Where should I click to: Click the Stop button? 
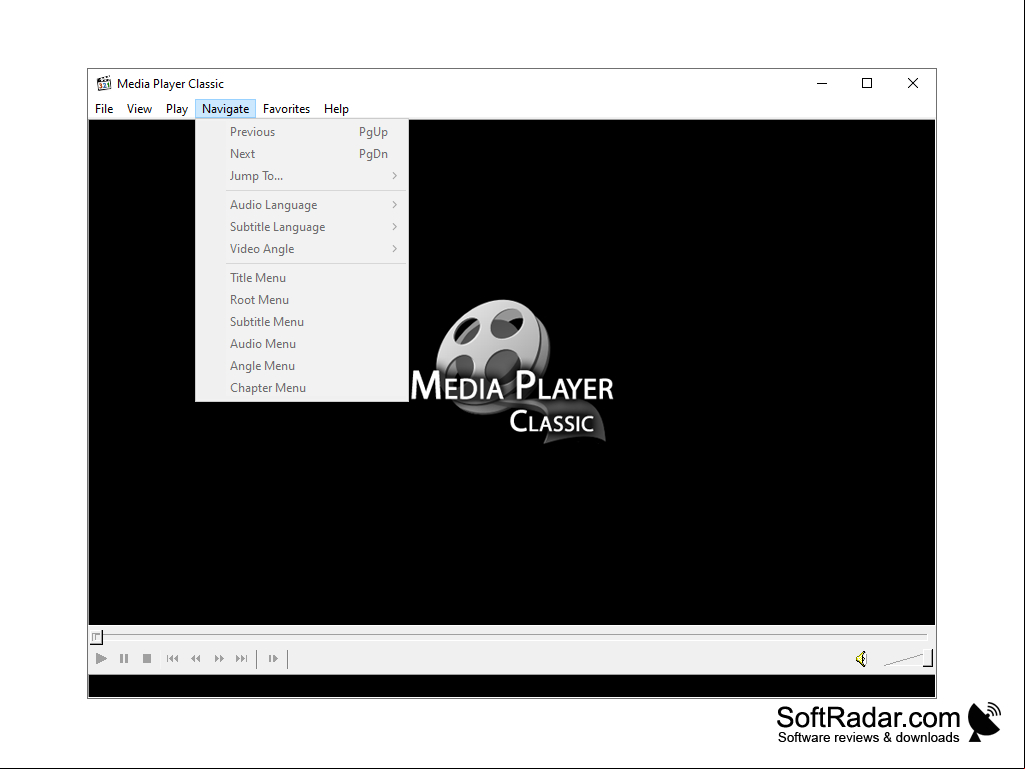click(x=147, y=658)
